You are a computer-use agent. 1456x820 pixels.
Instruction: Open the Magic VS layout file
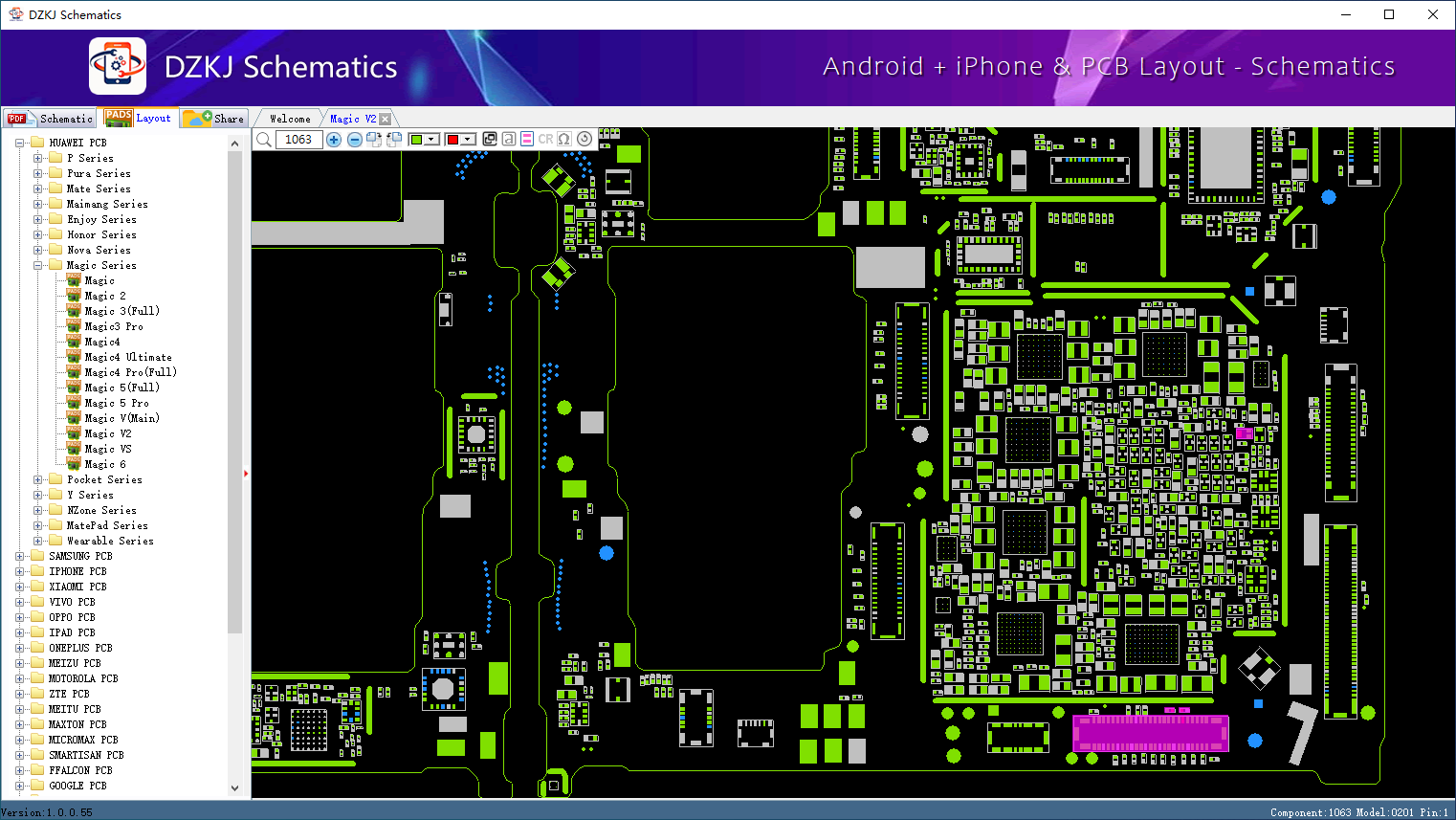tap(108, 449)
